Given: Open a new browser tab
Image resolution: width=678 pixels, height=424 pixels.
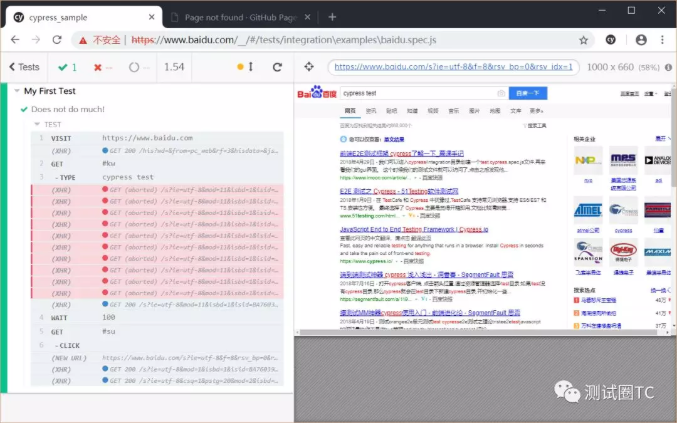Looking at the screenshot, I should (332, 17).
